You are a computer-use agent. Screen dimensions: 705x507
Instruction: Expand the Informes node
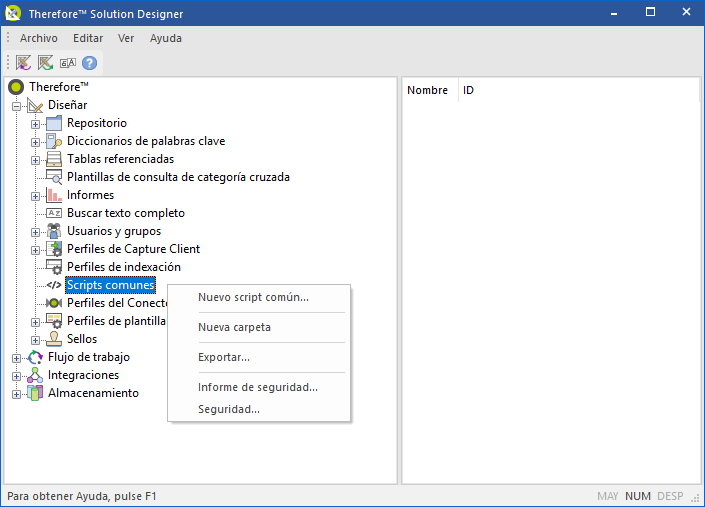[35, 196]
